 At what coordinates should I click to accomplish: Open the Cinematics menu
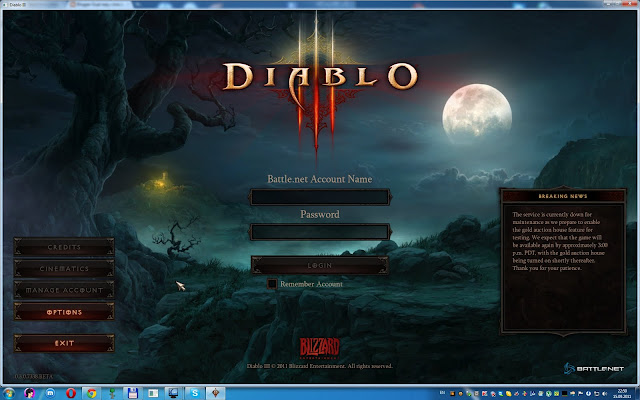pyautogui.click(x=64, y=269)
